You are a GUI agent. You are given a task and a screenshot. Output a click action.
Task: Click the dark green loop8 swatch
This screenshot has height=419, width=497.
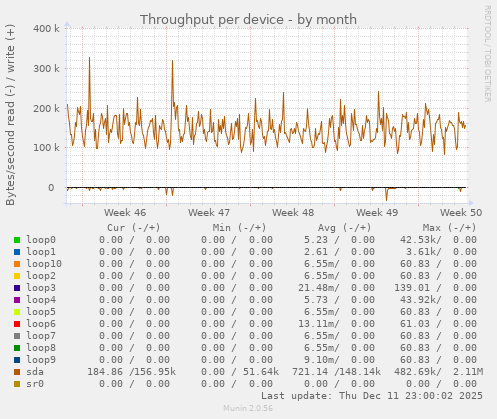click(x=17, y=348)
